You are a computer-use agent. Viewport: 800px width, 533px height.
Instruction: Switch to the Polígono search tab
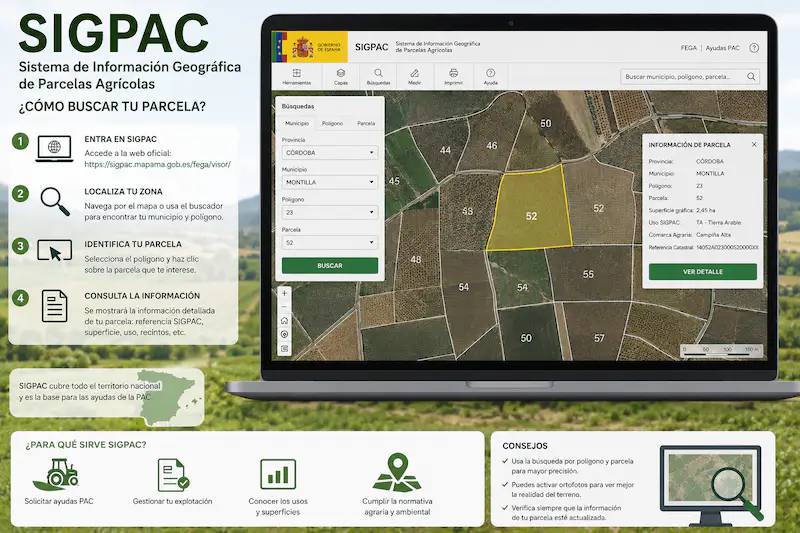[x=332, y=123]
